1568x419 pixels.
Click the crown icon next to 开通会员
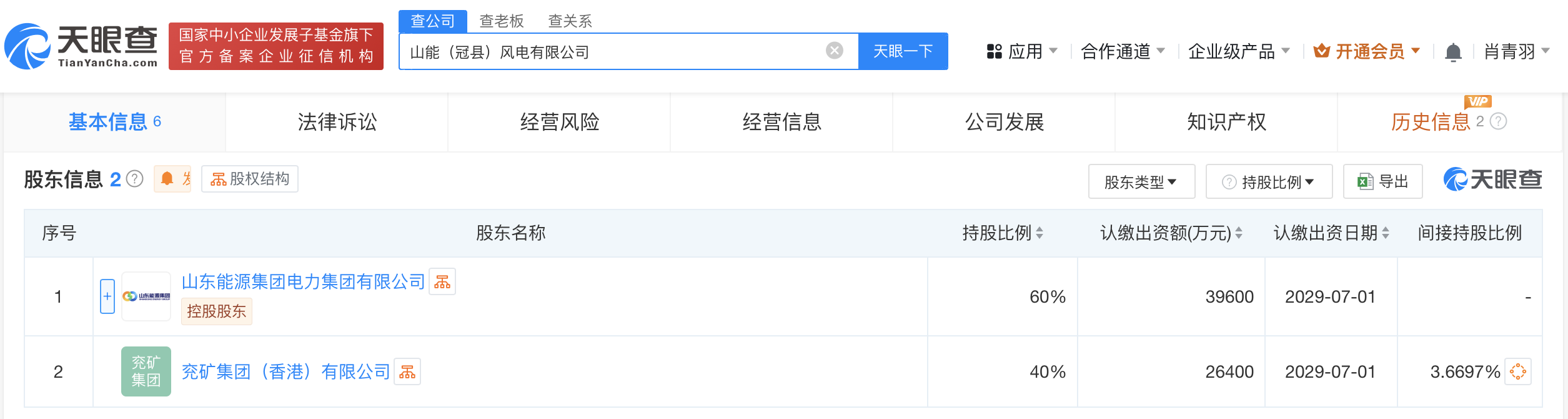pyautogui.click(x=1322, y=51)
